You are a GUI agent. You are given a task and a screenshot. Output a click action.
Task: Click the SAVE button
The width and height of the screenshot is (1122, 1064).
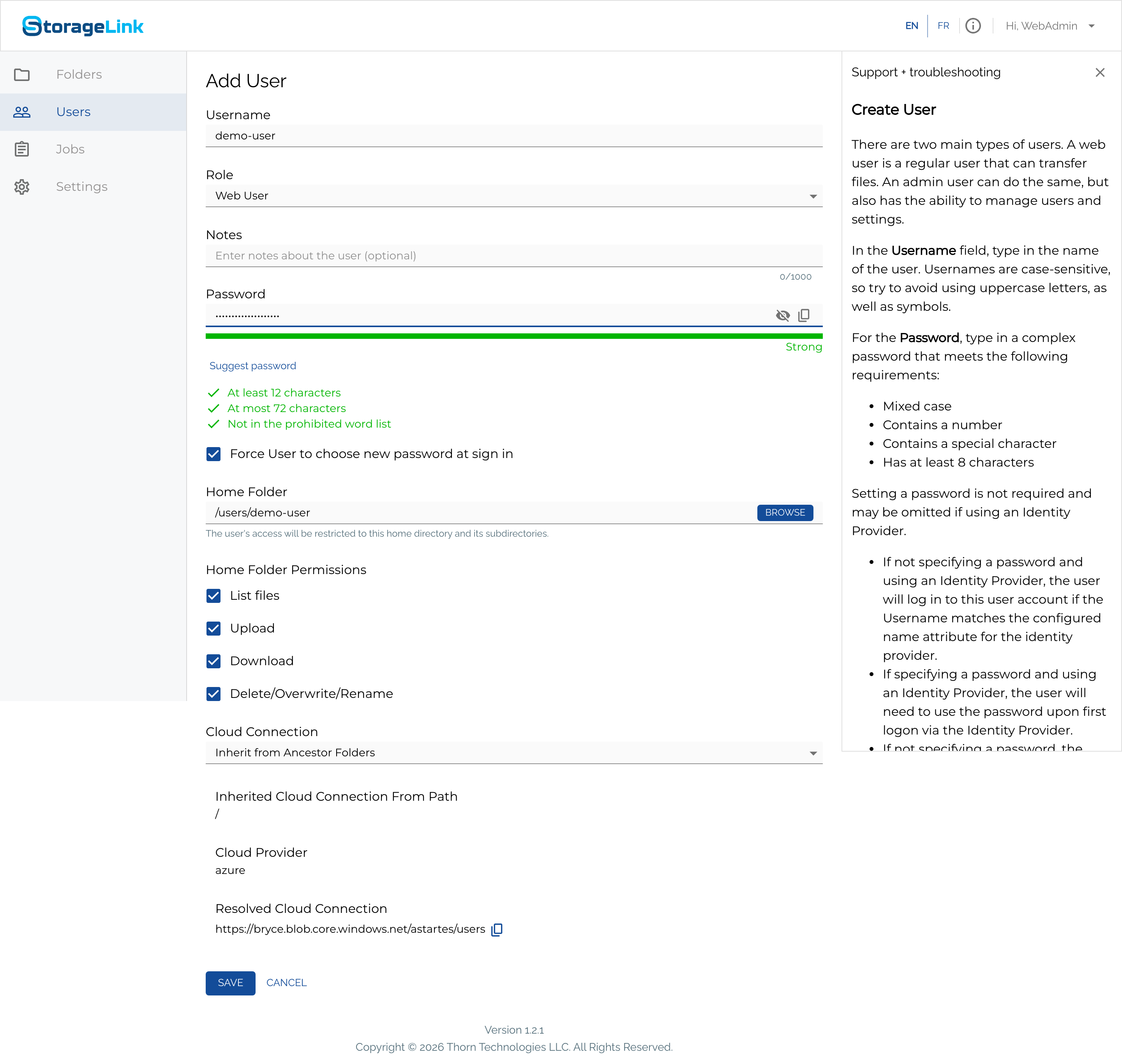click(x=230, y=983)
